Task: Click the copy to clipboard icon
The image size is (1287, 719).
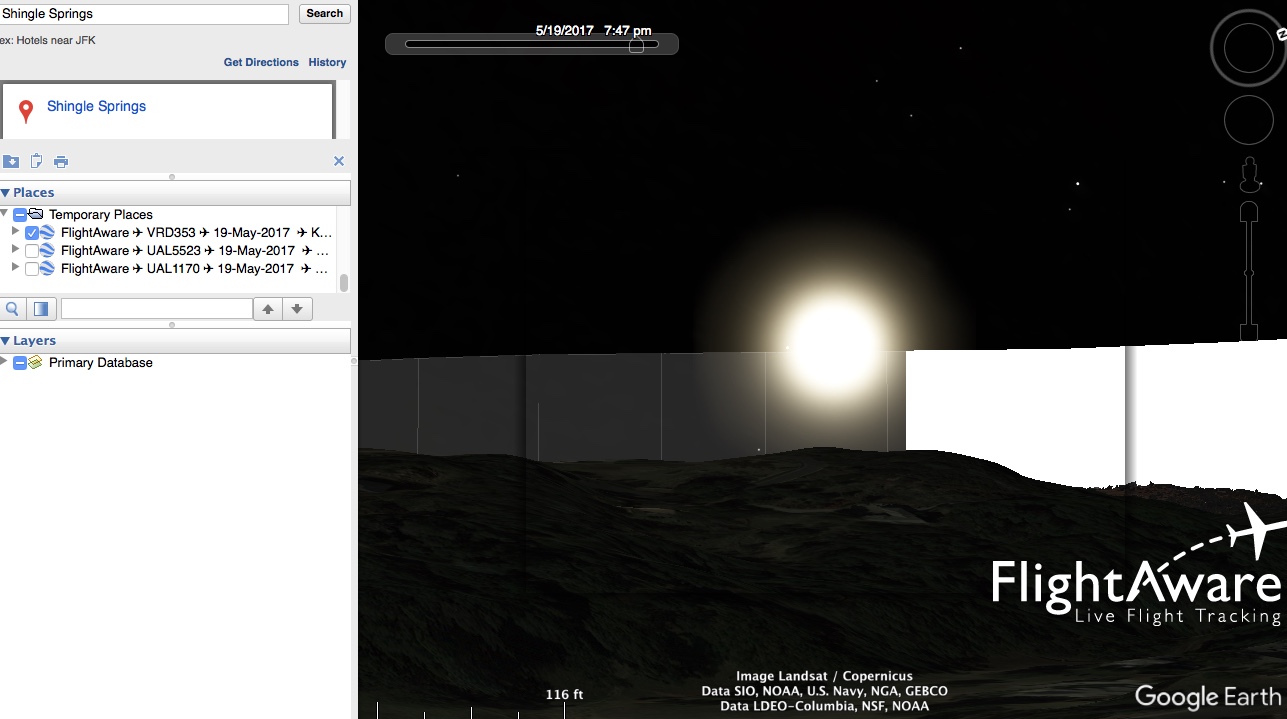Action: click(36, 161)
